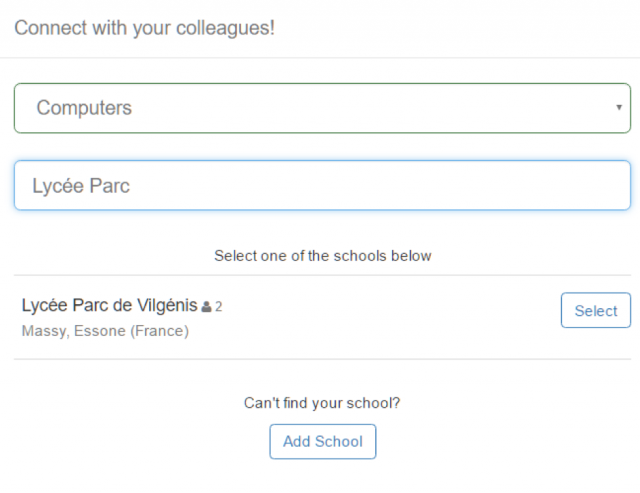Click the word Computers in the selector
Viewport: 640px width, 493px height.
click(x=84, y=108)
